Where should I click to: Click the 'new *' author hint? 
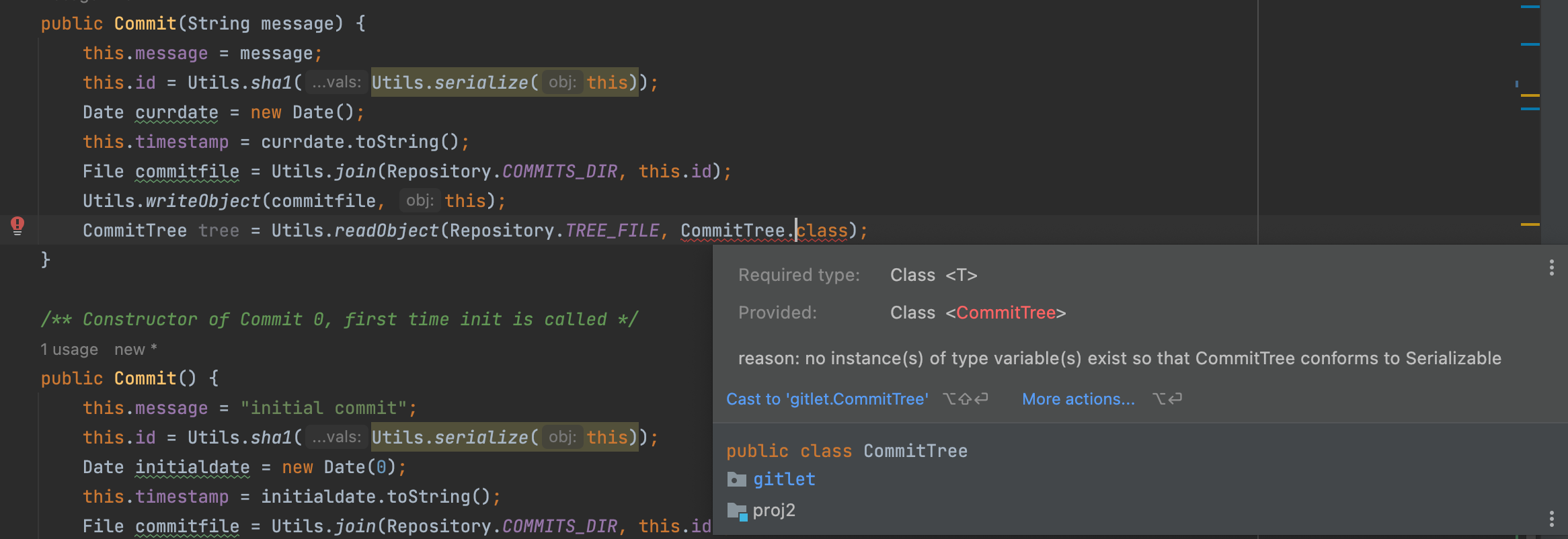[x=135, y=349]
